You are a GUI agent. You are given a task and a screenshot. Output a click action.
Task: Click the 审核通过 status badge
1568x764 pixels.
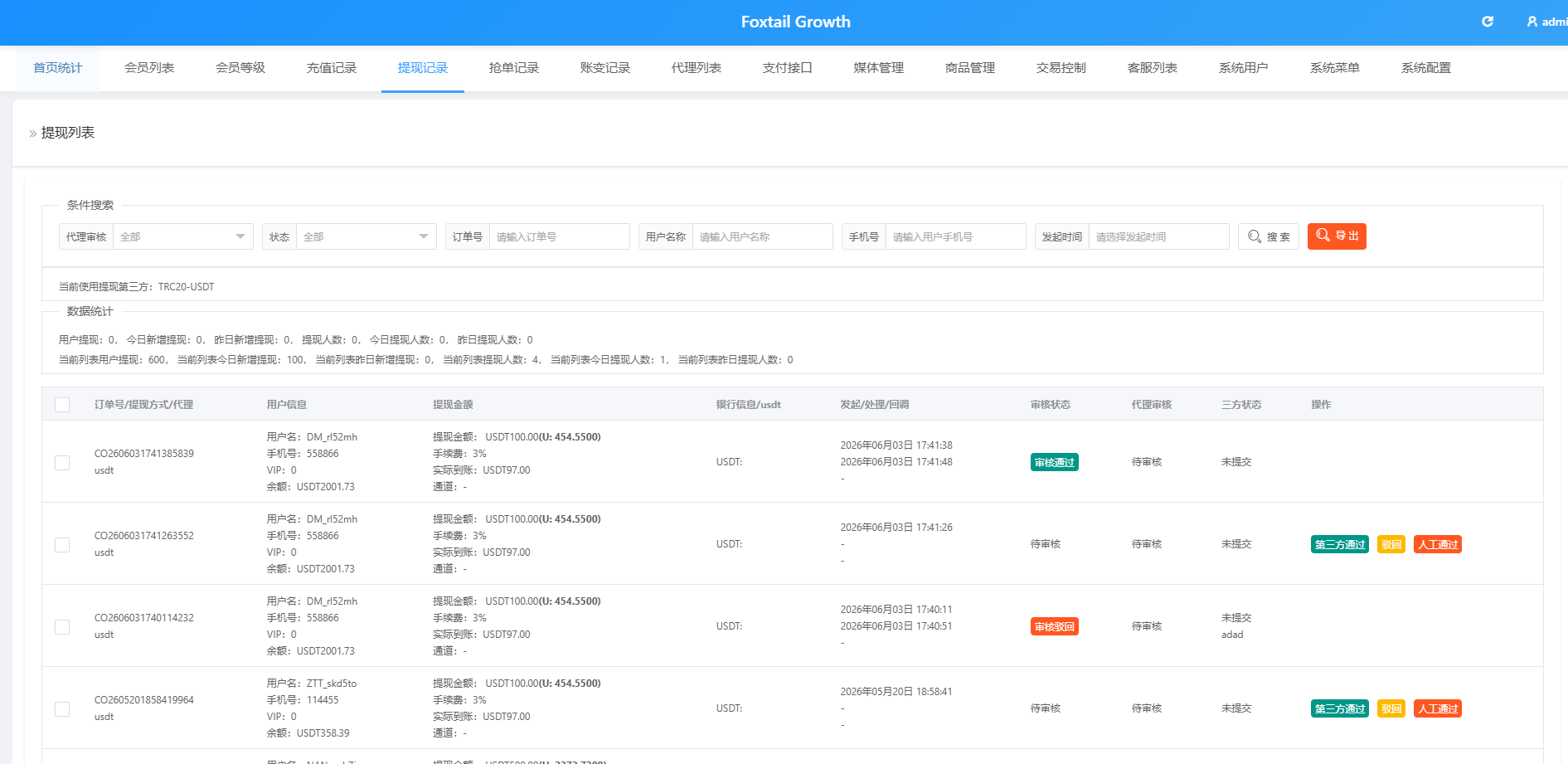1055,462
